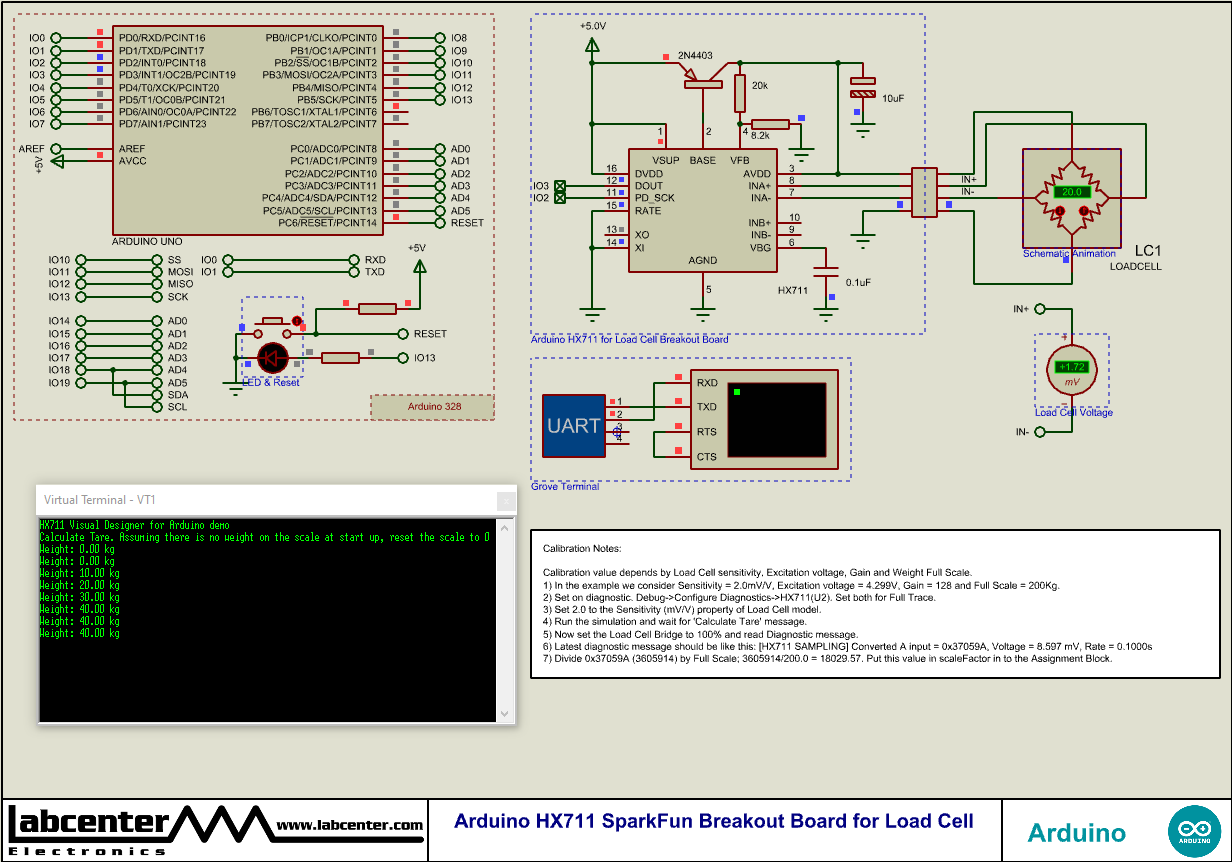Screen dimensions: 1232x862
Task: Click the Load Cell Voltage millivoltmeter
Action: point(1071,369)
